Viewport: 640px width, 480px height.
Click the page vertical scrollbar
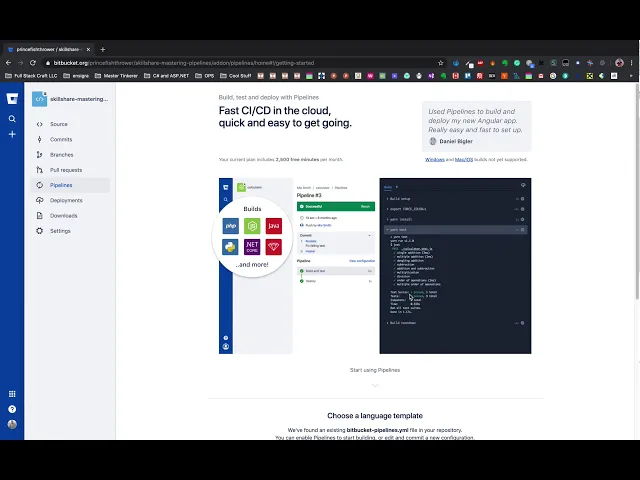click(x=637, y=192)
